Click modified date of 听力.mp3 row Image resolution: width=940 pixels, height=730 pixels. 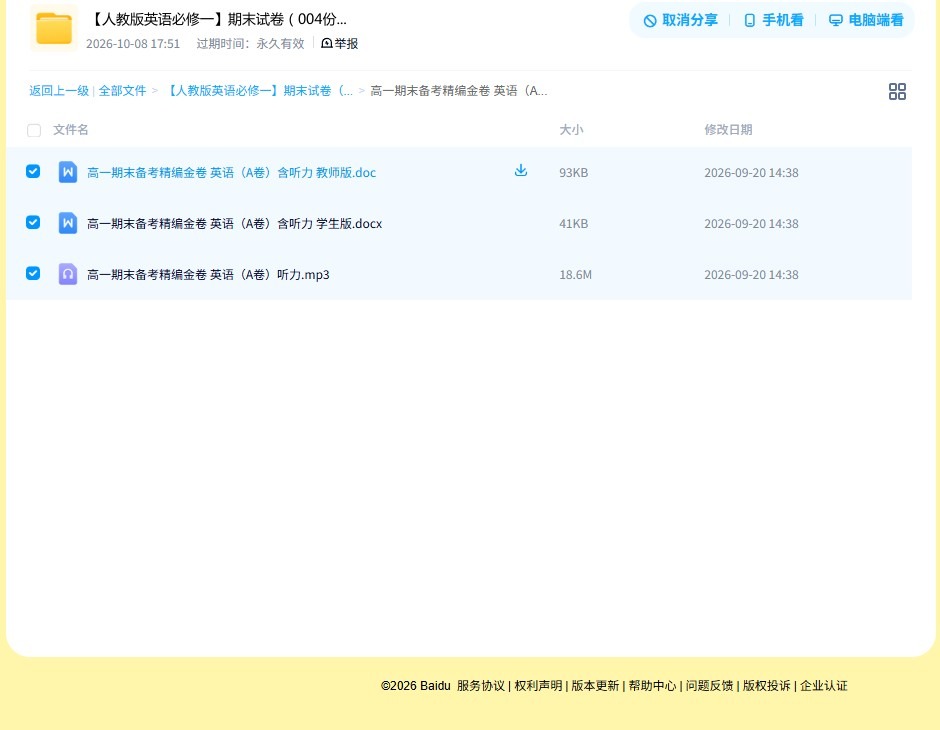coord(751,274)
